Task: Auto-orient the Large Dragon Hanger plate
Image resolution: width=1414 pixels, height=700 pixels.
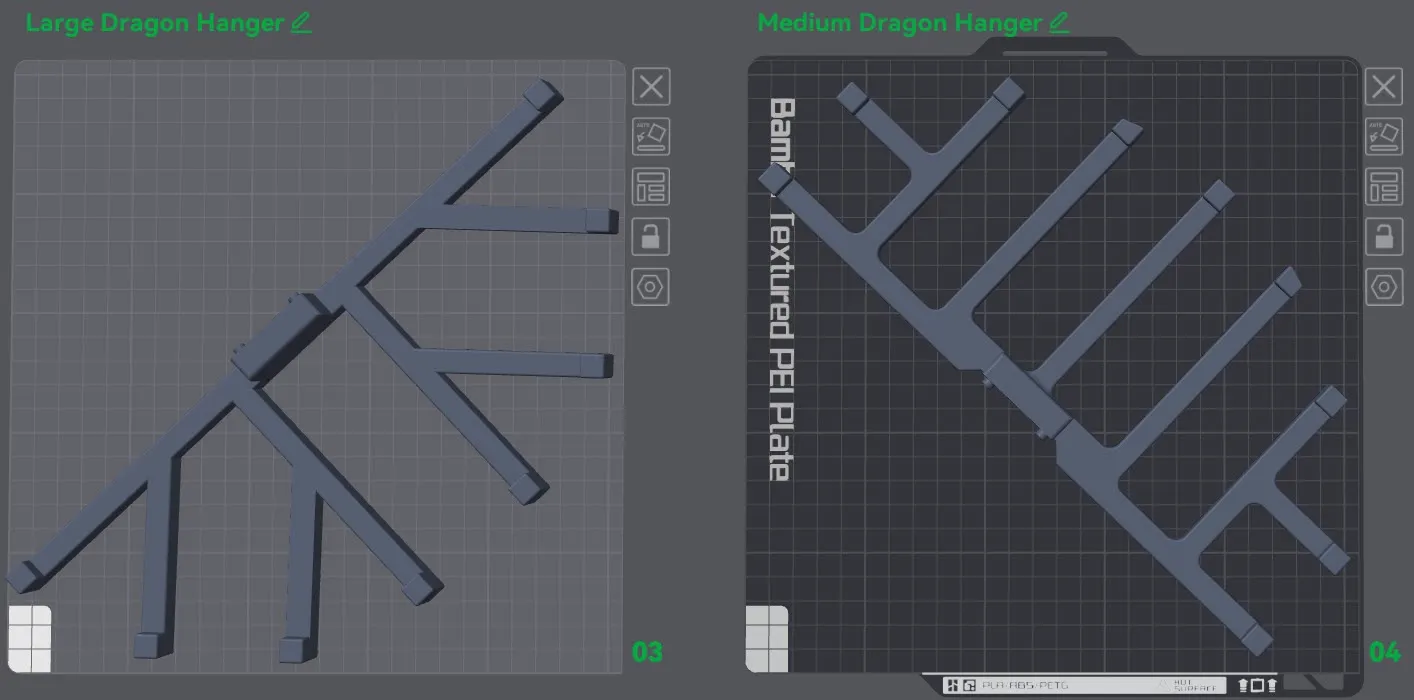Action: point(651,137)
